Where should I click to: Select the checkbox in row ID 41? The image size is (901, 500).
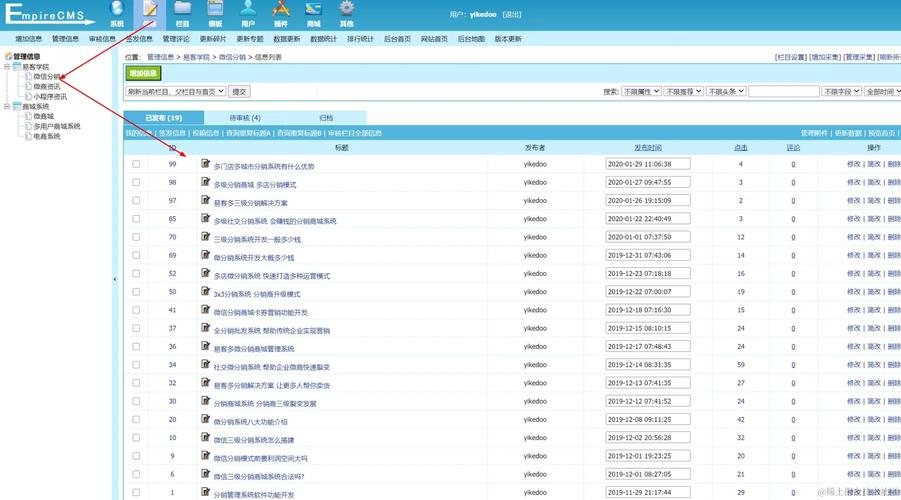pyautogui.click(x=136, y=310)
